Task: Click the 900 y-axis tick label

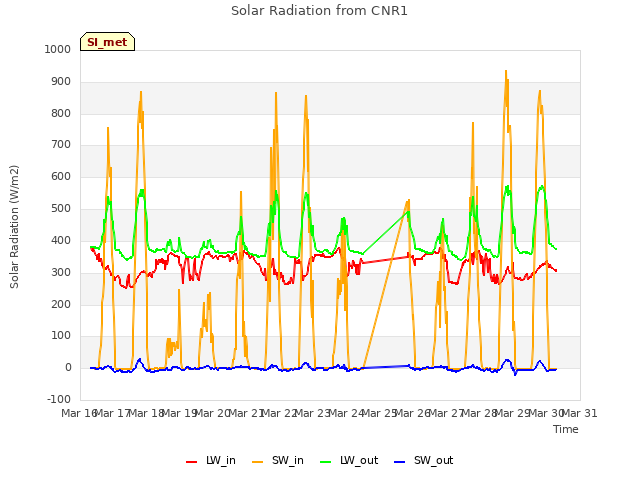Action: [x=61, y=82]
